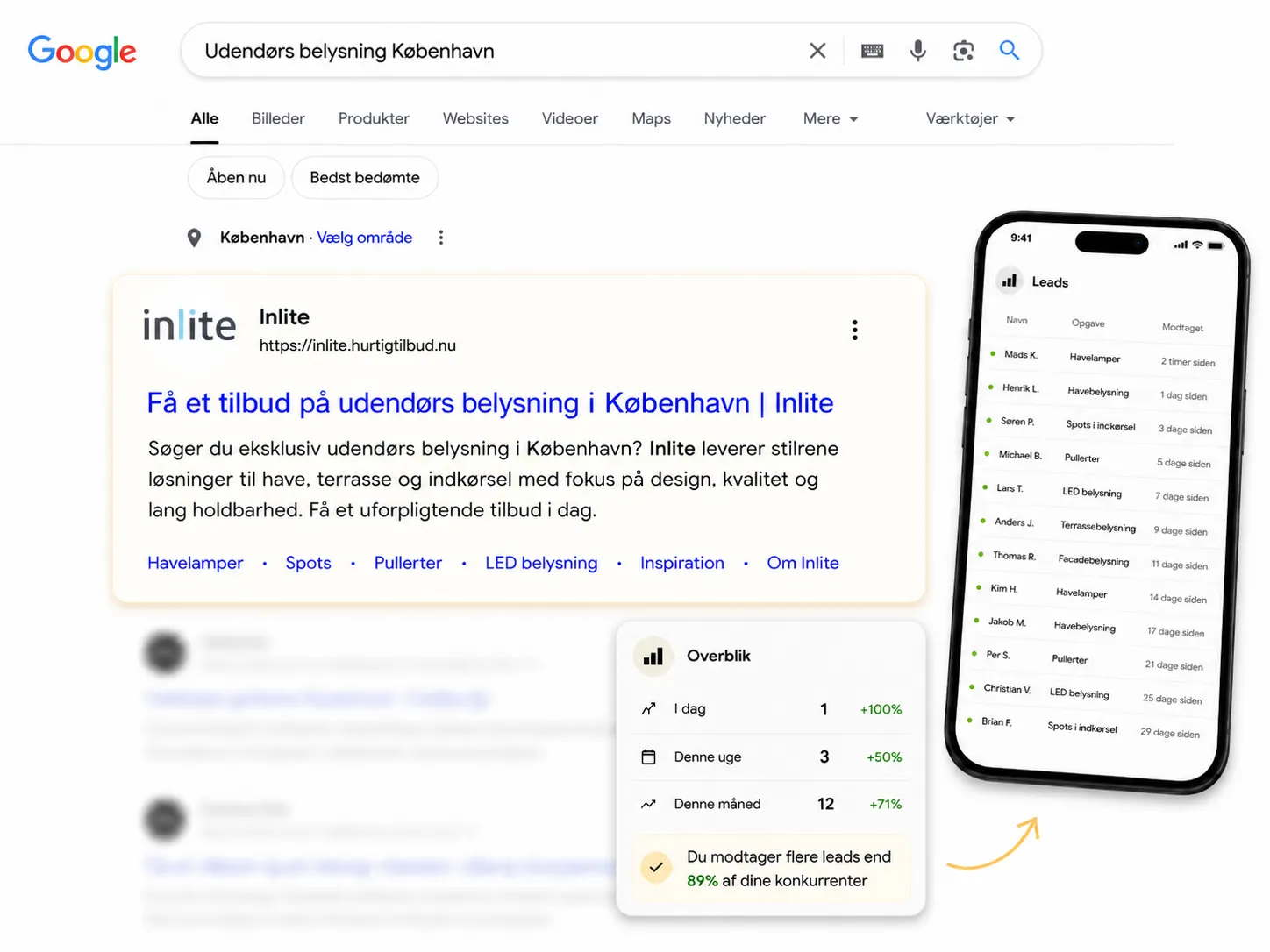Click the Inlite logo in the result
1270x952 pixels.
tap(189, 325)
